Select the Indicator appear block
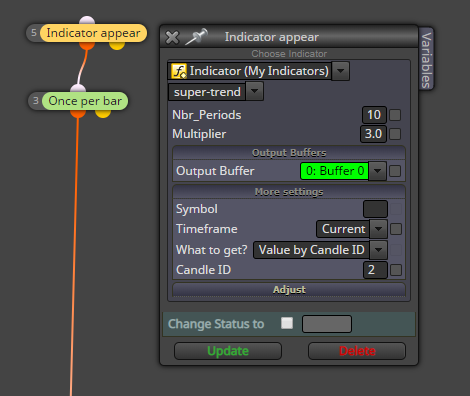Viewport: 470px width, 396px height. pyautogui.click(x=93, y=33)
